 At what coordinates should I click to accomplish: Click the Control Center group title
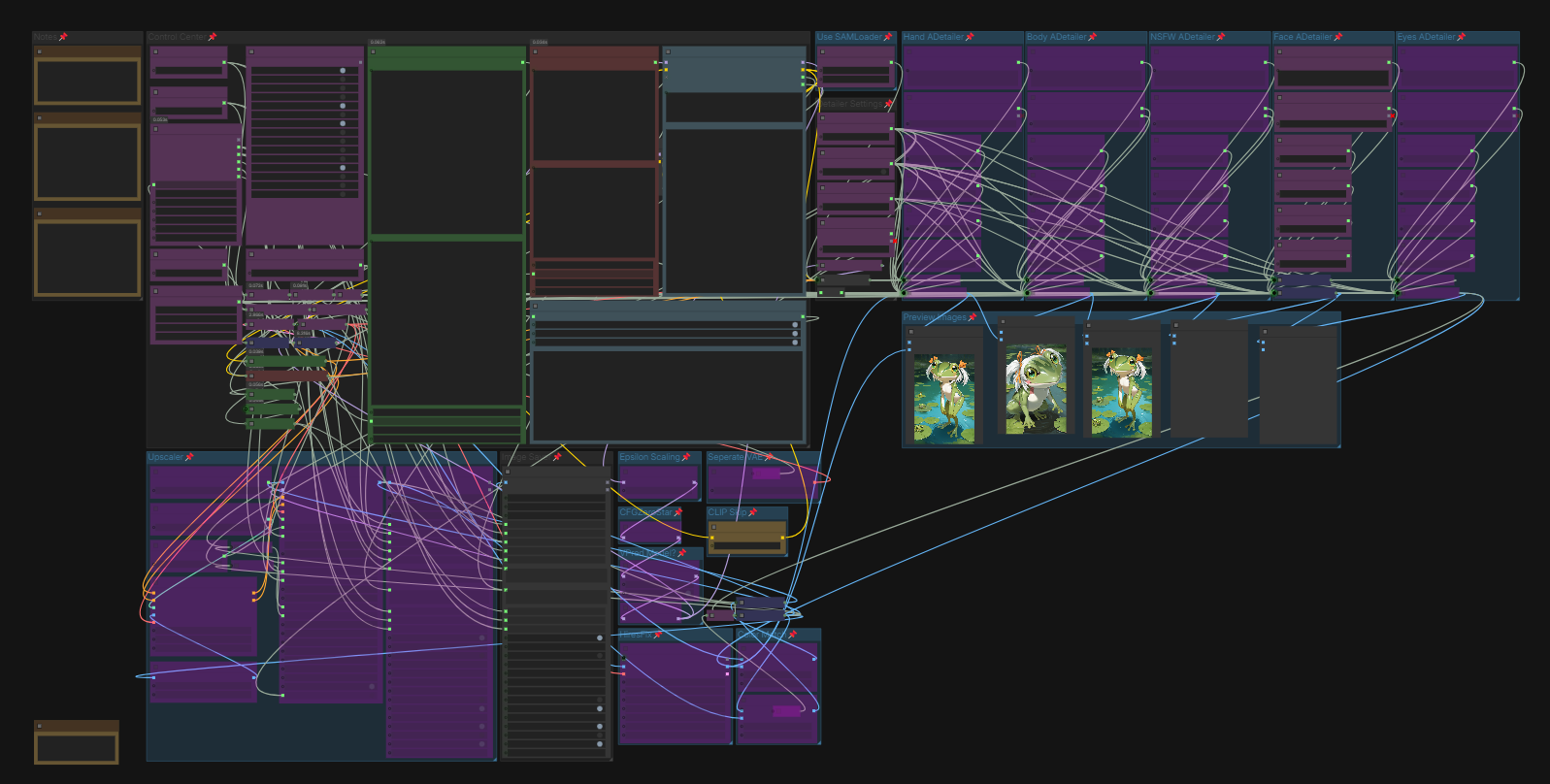pyautogui.click(x=177, y=37)
